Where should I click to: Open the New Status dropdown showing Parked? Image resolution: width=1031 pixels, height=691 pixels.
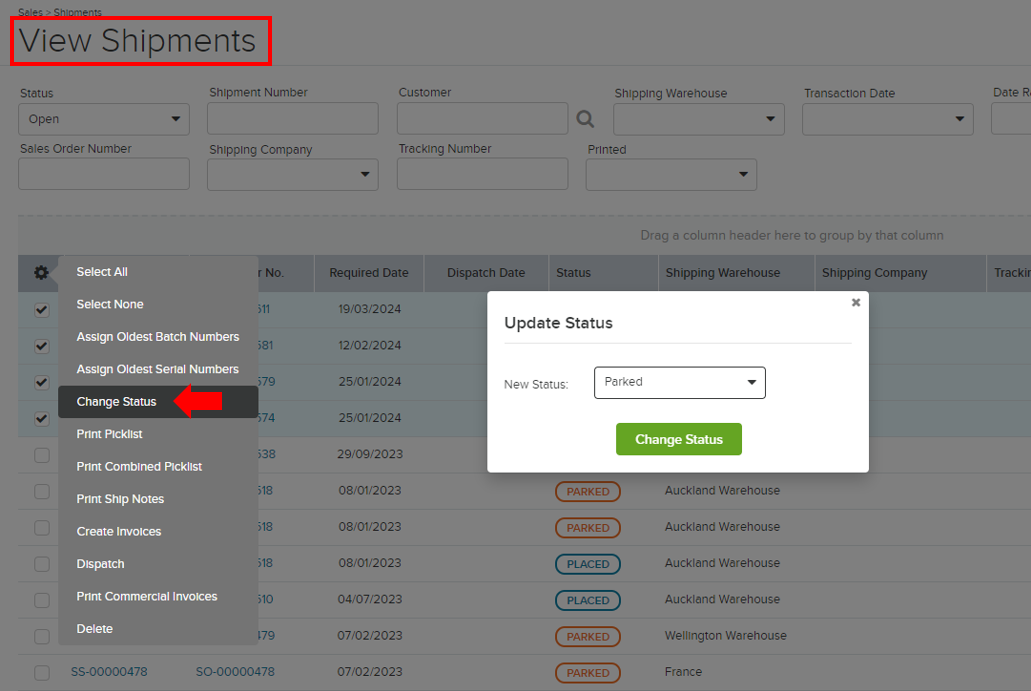pyautogui.click(x=679, y=382)
